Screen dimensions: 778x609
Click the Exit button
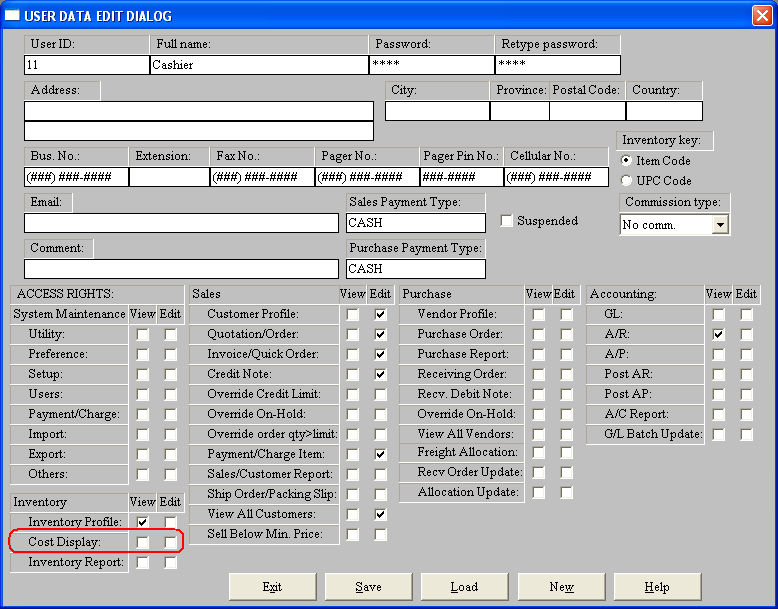(272, 587)
